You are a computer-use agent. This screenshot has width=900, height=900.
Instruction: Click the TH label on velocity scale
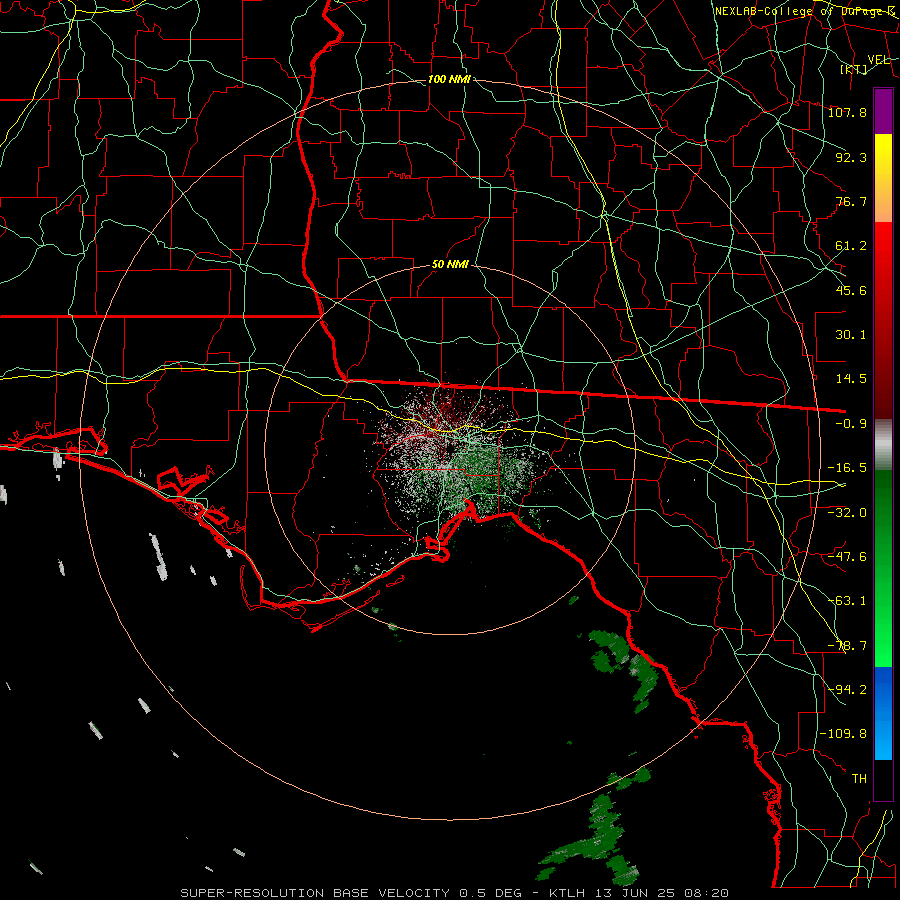pos(859,779)
